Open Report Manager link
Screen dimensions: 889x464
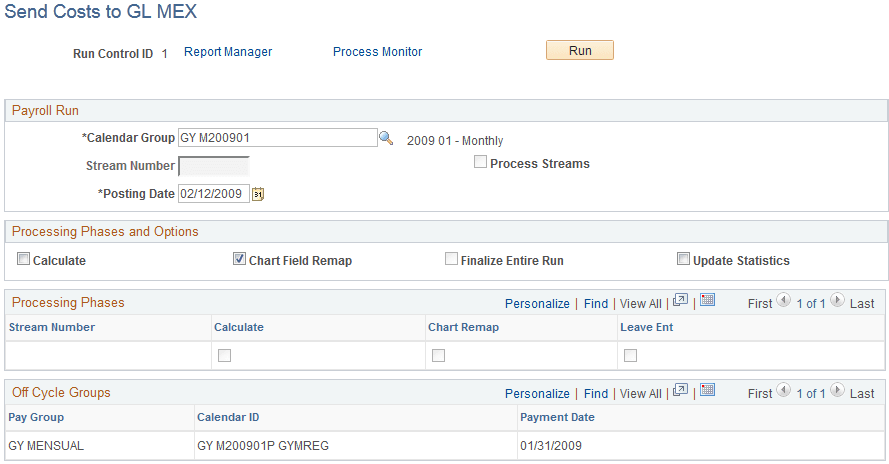click(228, 52)
